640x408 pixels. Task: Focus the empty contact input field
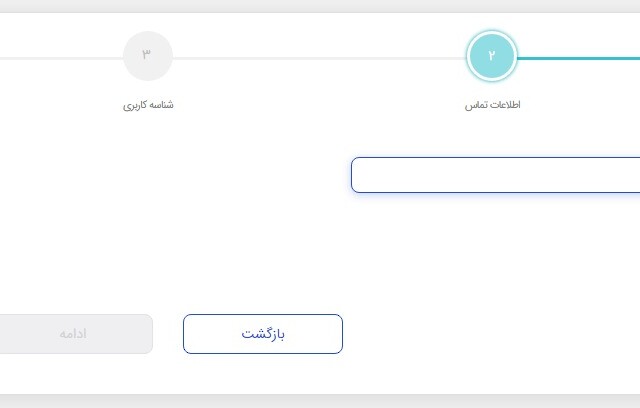495,175
